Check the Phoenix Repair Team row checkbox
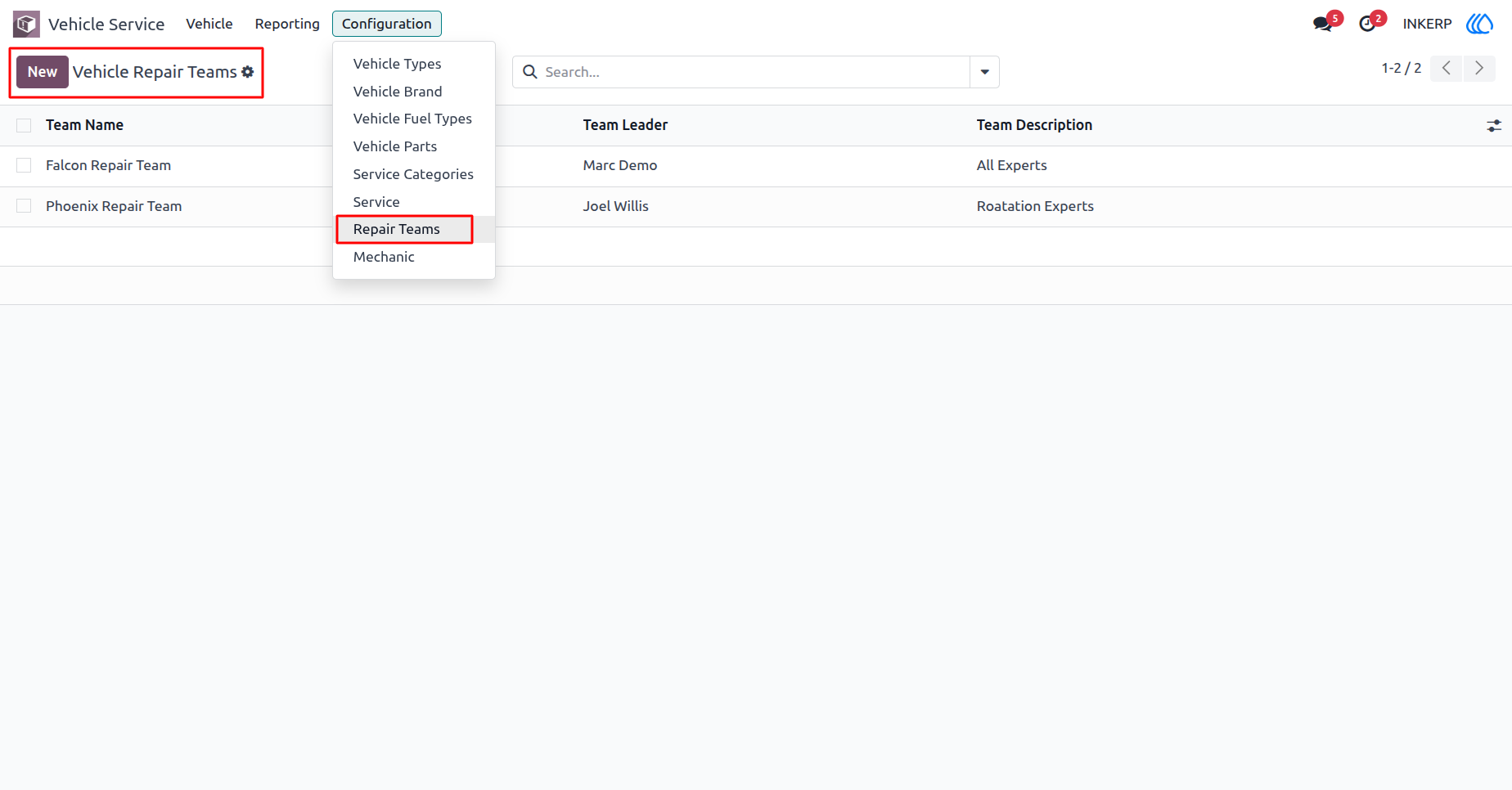Screen dimensions: 1512x790 24,206
